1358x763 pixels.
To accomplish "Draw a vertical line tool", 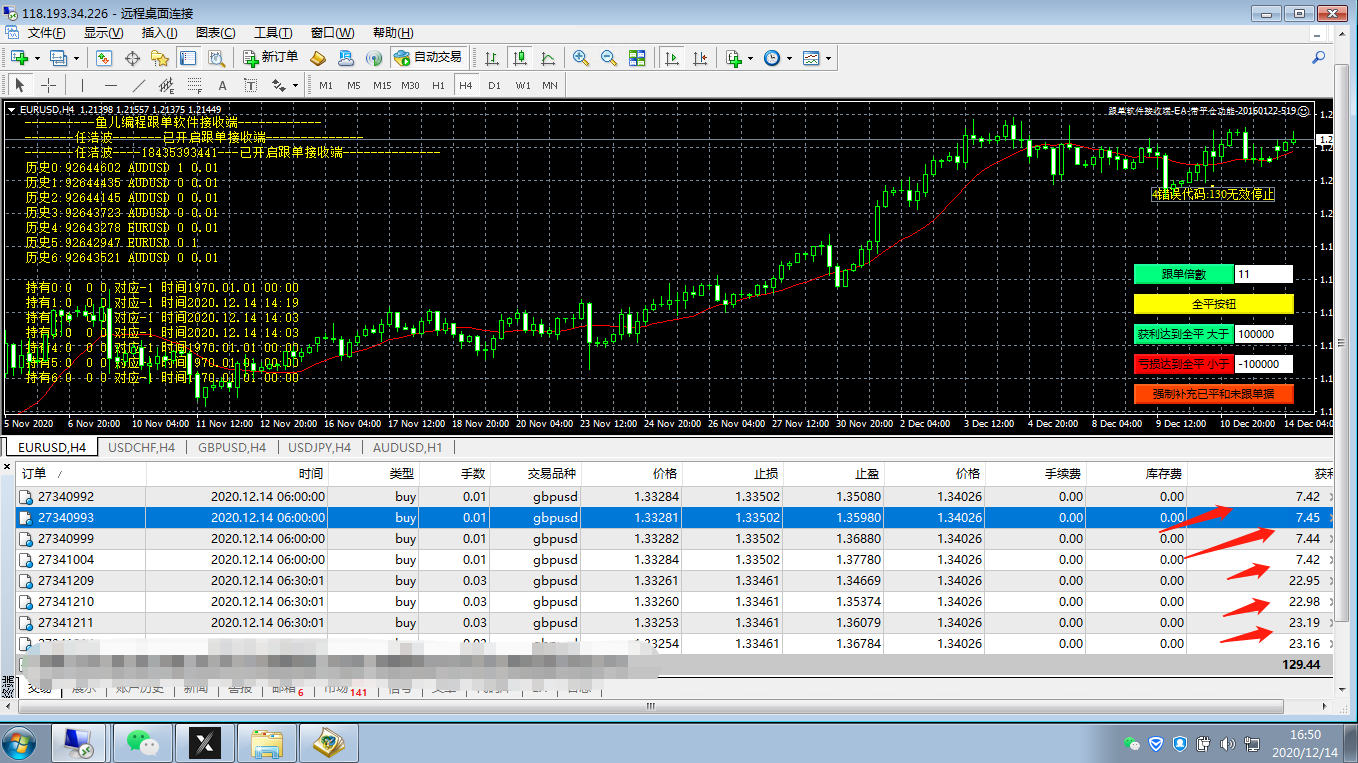I will (83, 85).
